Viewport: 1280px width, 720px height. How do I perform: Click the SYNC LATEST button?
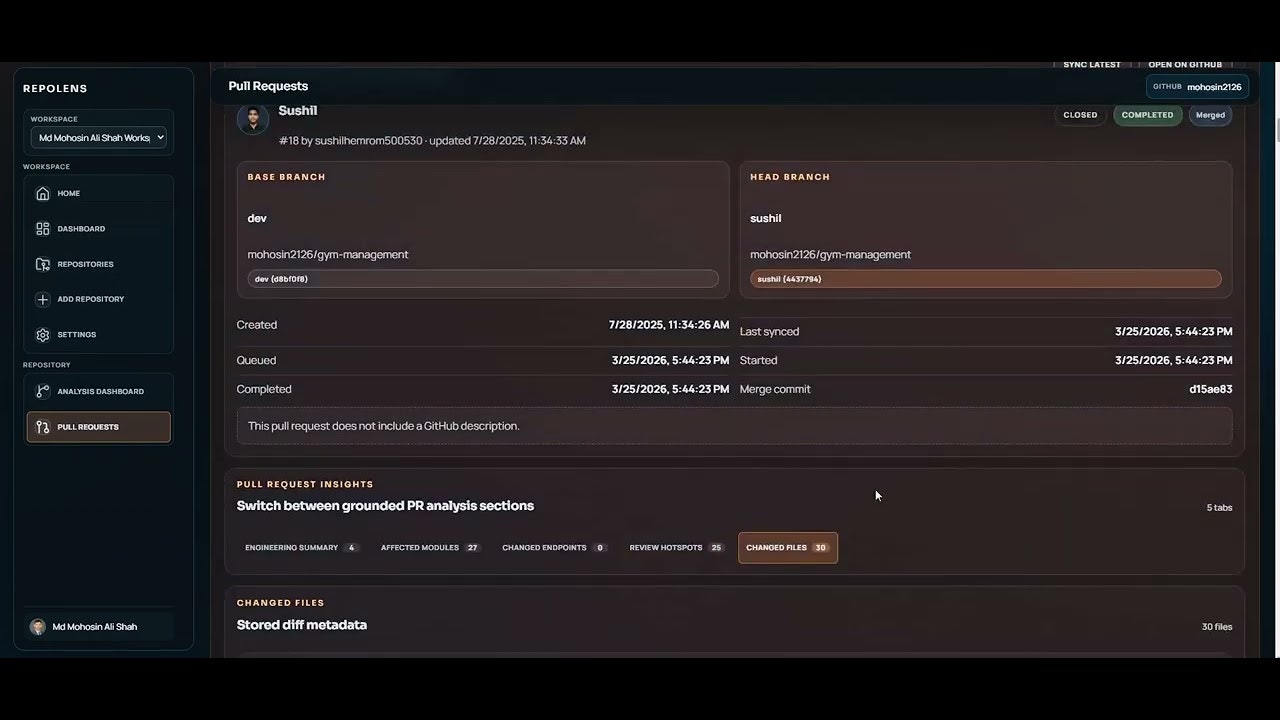point(1091,64)
